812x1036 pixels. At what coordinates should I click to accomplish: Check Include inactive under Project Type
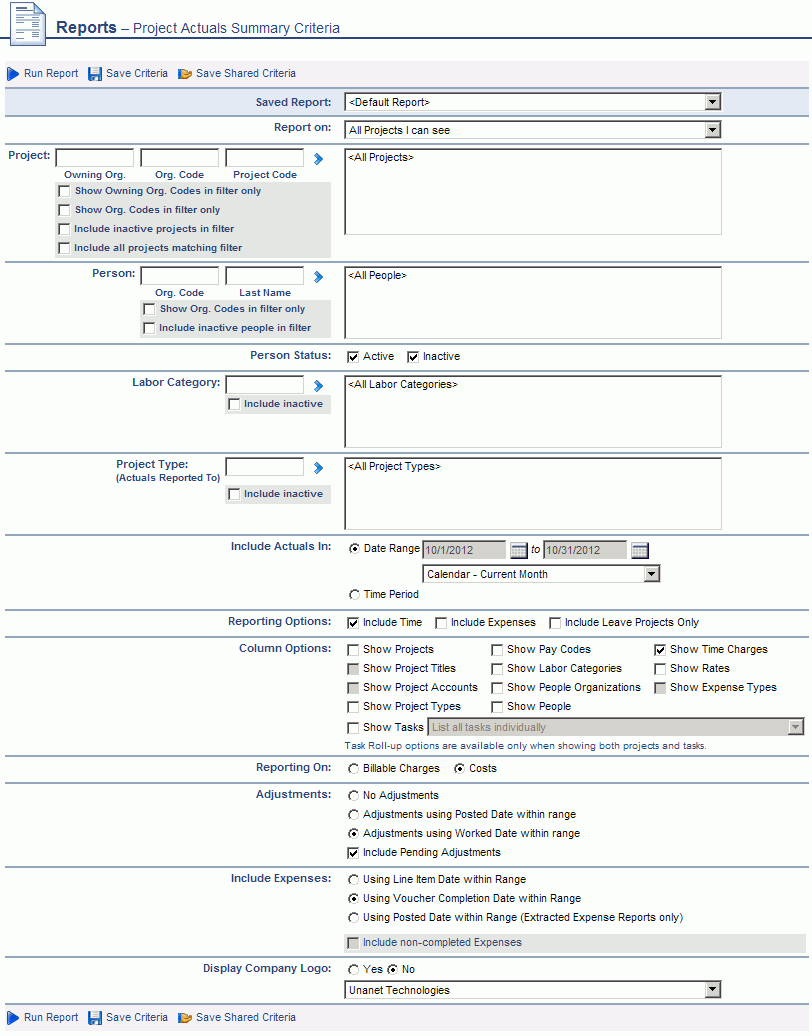[234, 494]
